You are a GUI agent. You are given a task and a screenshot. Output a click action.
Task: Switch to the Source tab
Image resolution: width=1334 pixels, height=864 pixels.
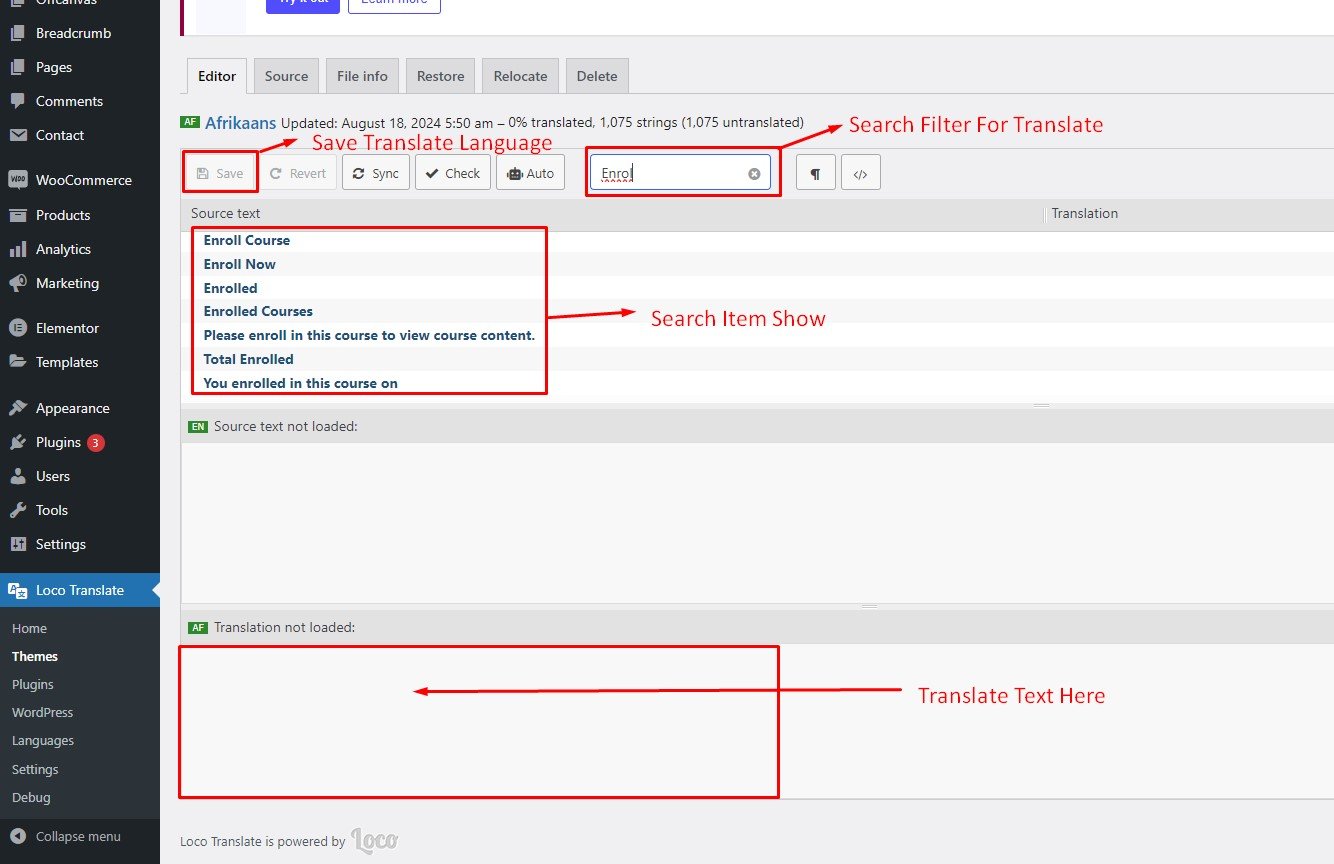pyautogui.click(x=286, y=76)
